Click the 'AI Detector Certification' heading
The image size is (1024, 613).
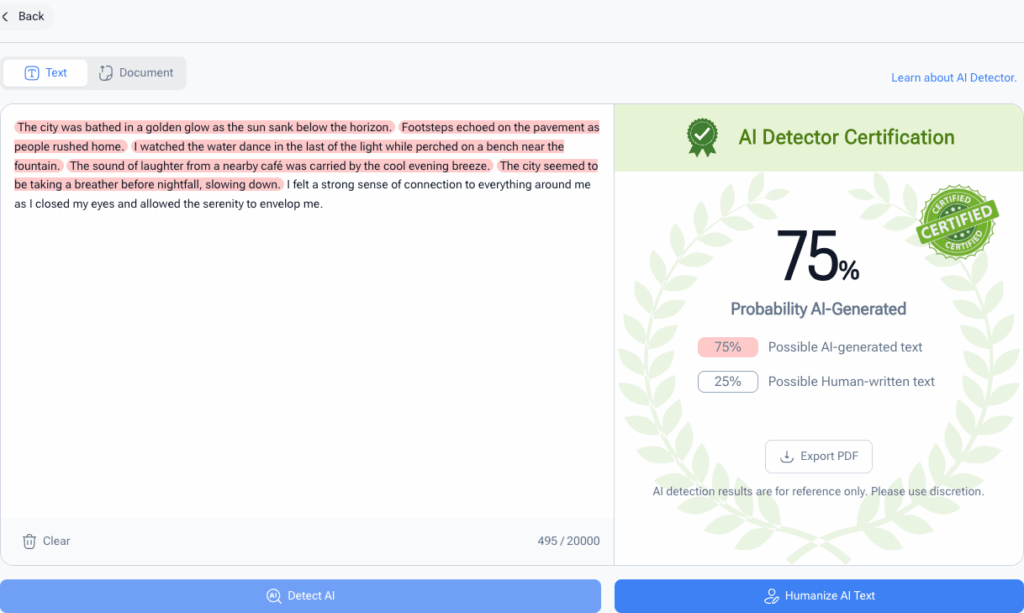point(846,137)
